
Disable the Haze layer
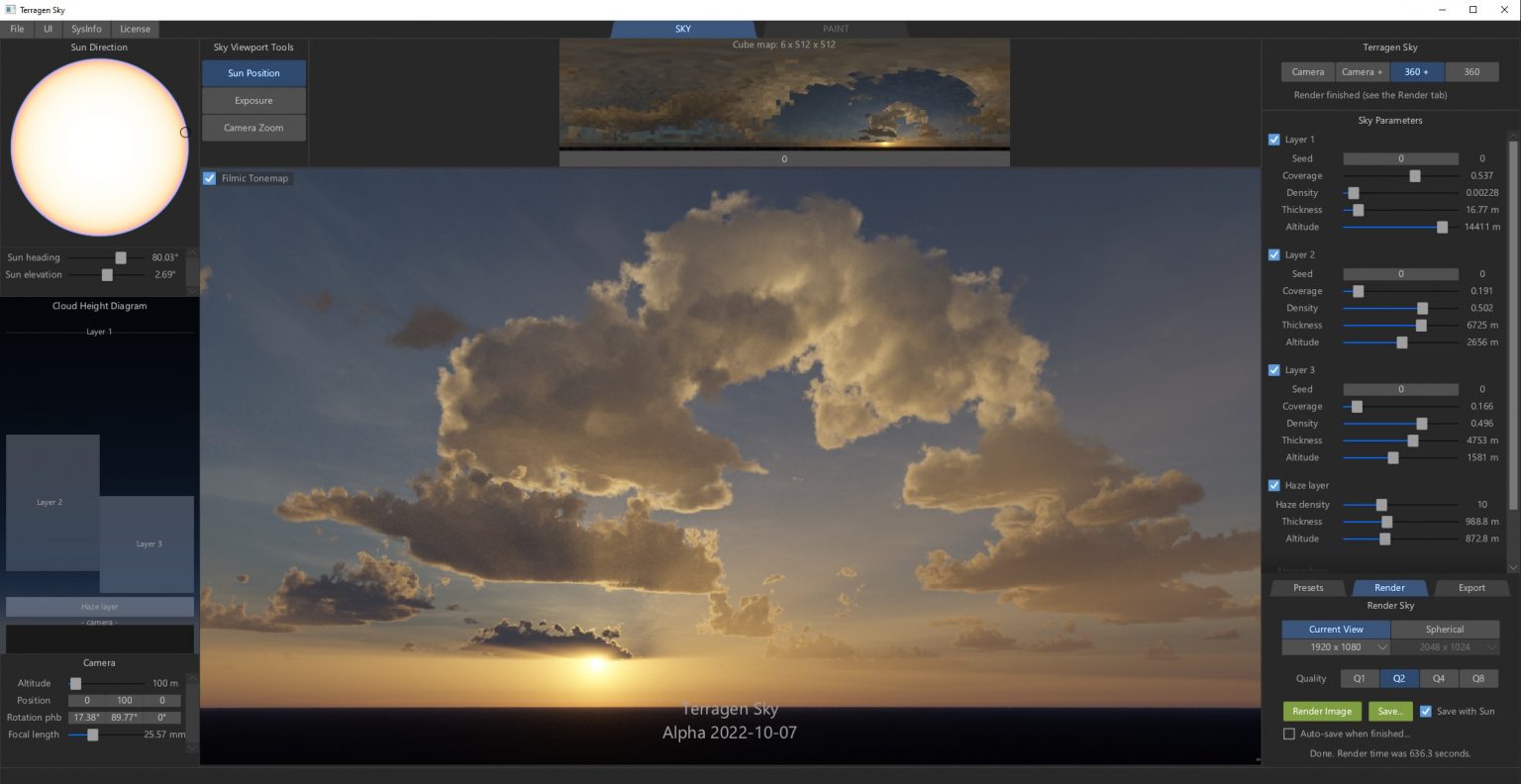(x=1274, y=485)
